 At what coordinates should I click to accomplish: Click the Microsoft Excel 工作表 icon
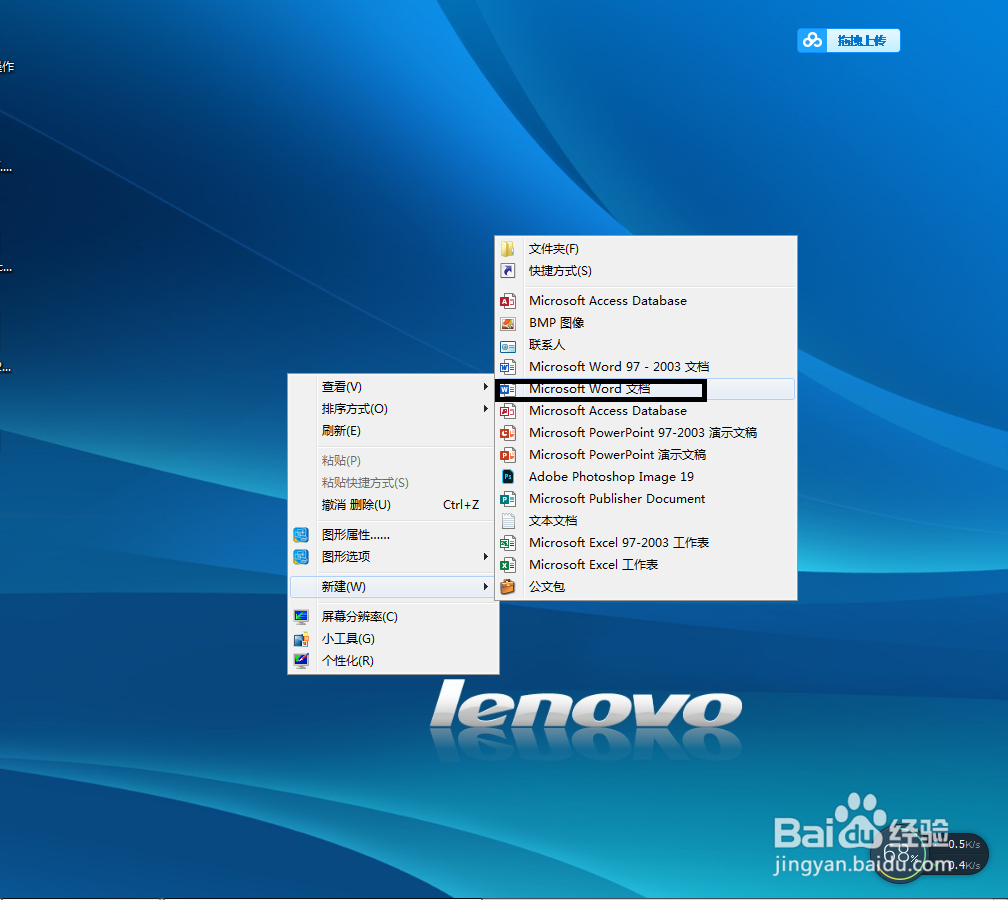tap(508, 564)
